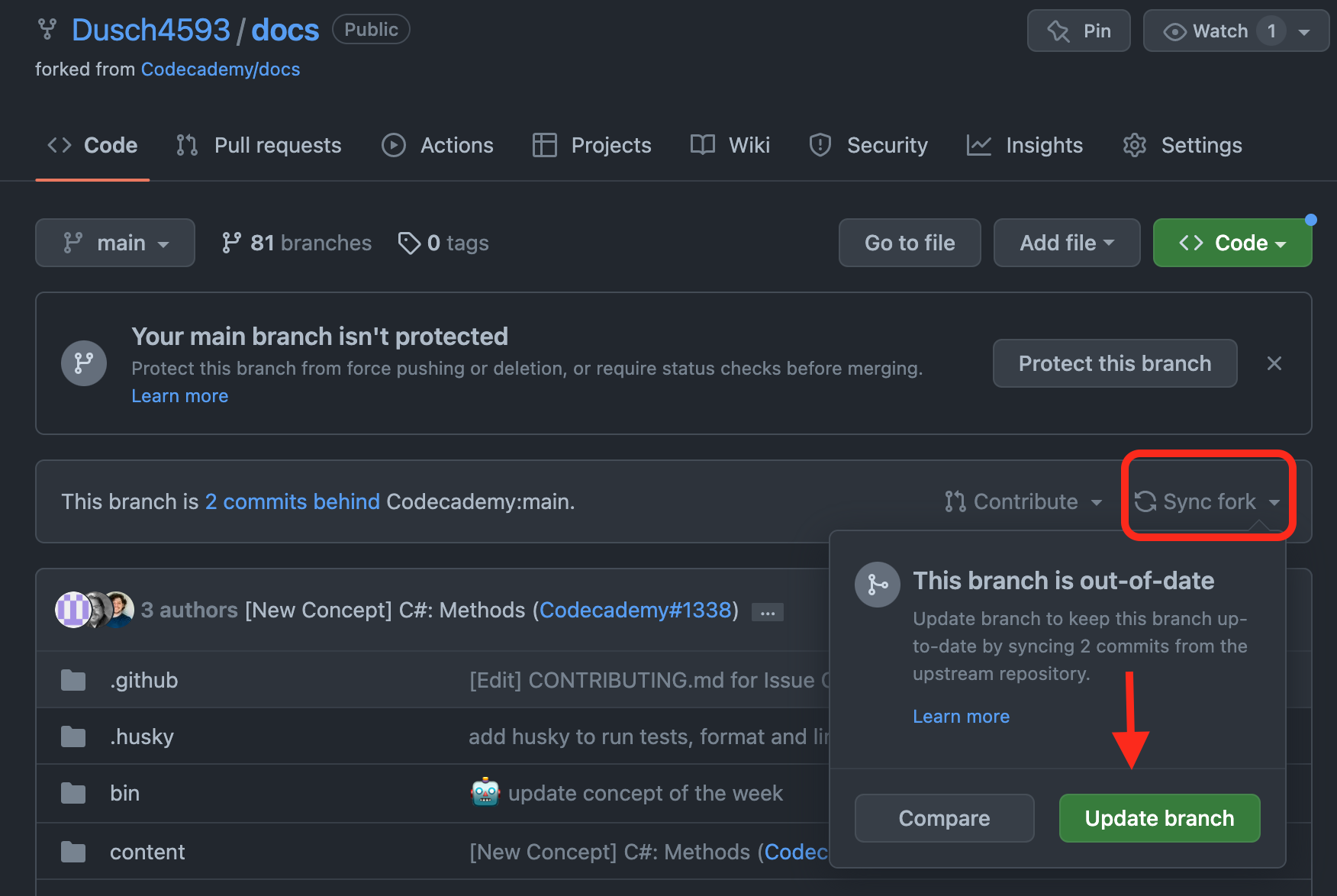This screenshot has height=896, width=1337.
Task: Open the Projects tab
Action: click(591, 145)
